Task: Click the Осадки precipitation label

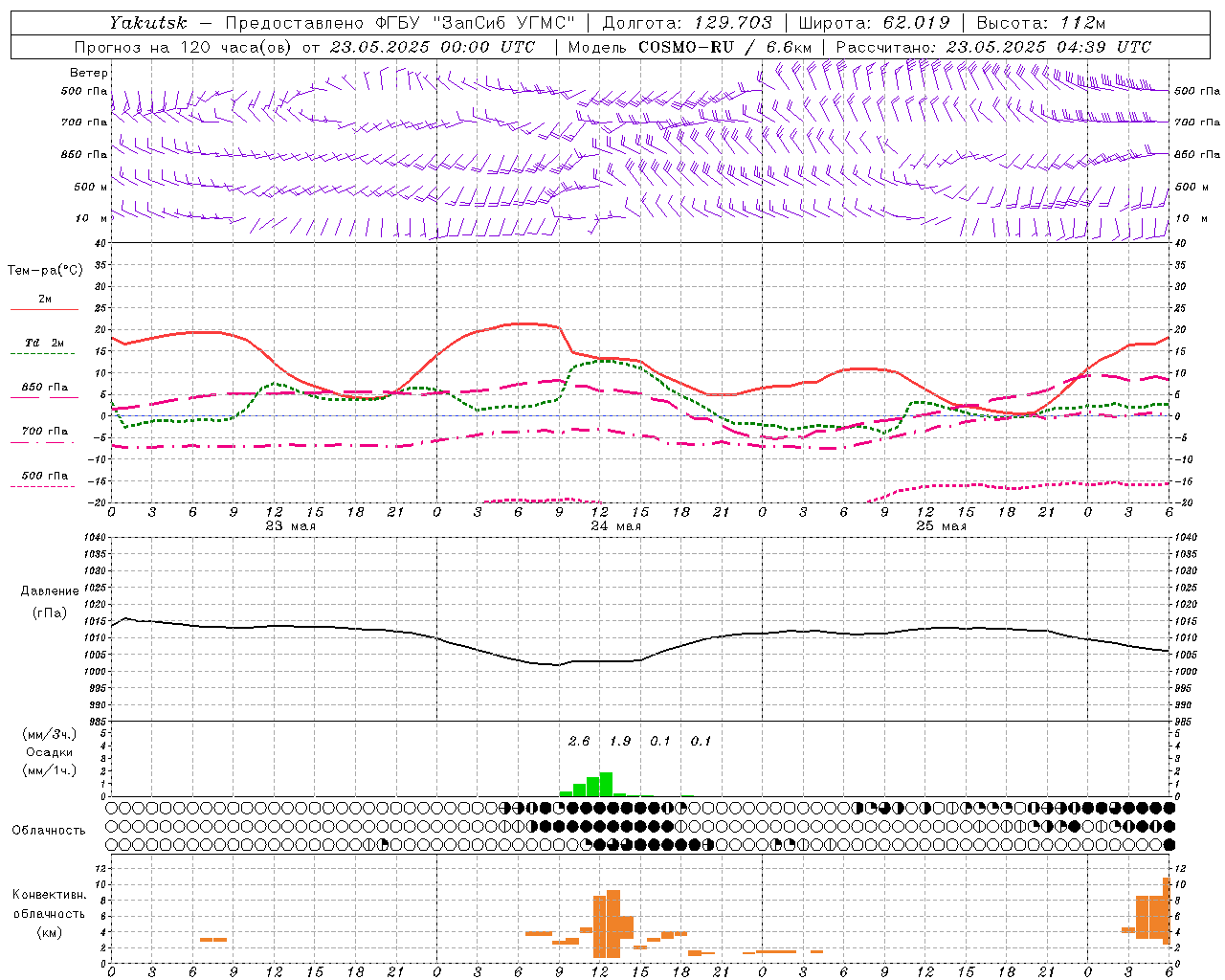Action: [x=50, y=752]
